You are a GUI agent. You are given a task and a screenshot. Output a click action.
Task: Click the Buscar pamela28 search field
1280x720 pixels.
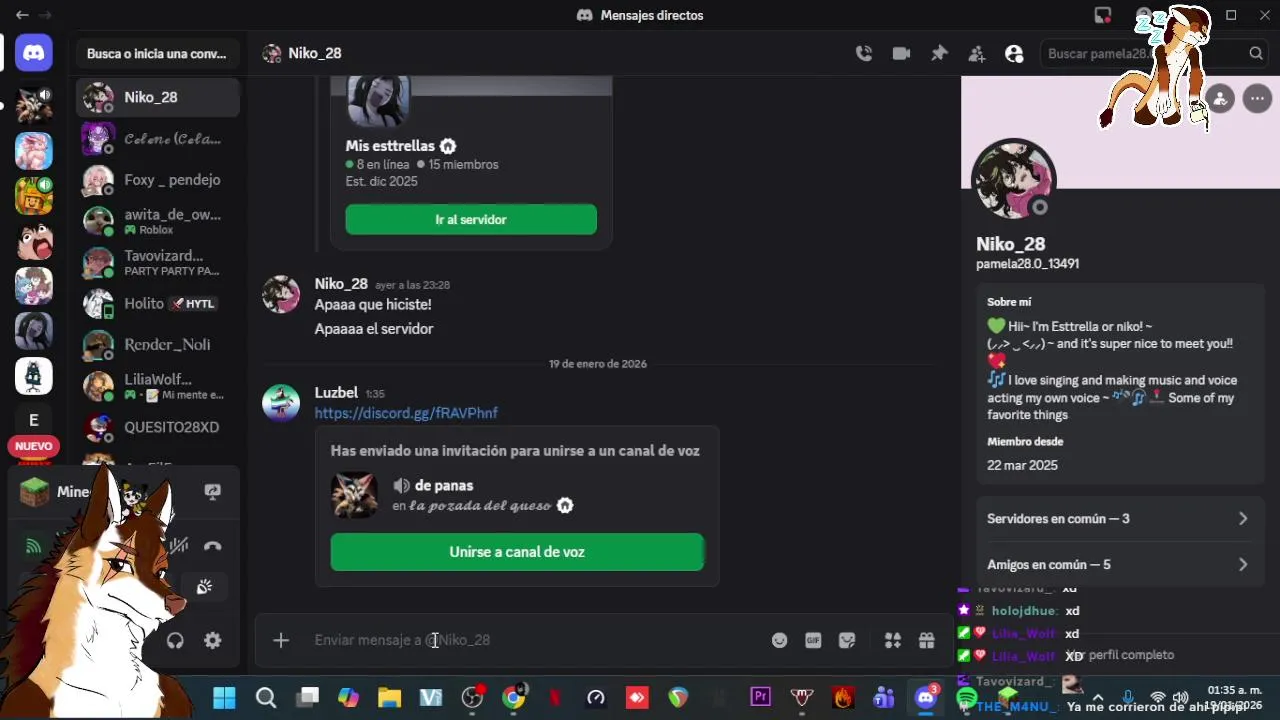pyautogui.click(x=1154, y=54)
